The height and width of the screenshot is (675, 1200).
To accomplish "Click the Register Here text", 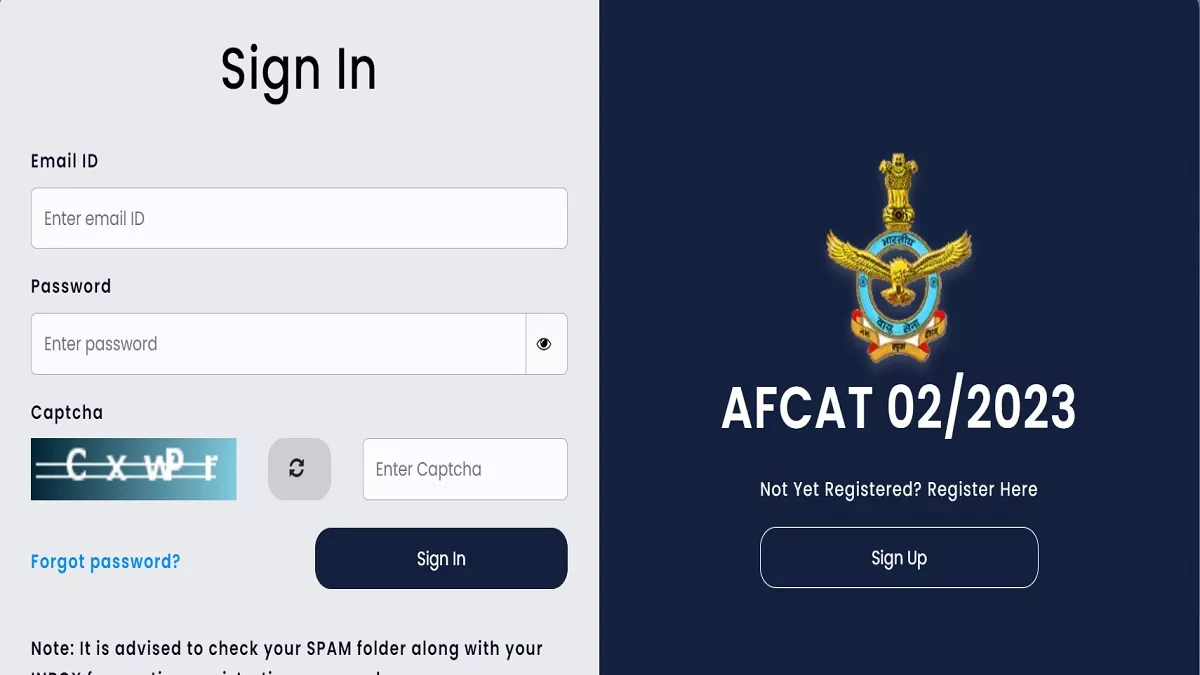I will click(982, 489).
